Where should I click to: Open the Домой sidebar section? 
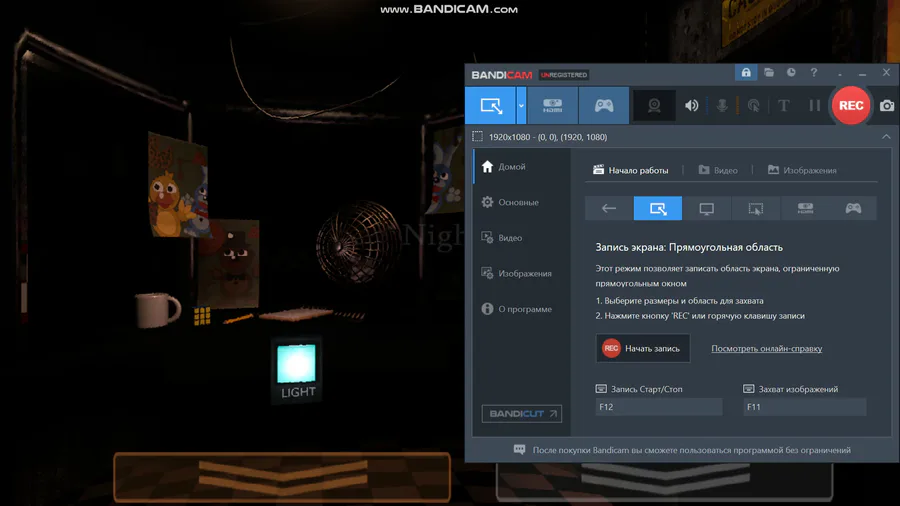click(522, 166)
